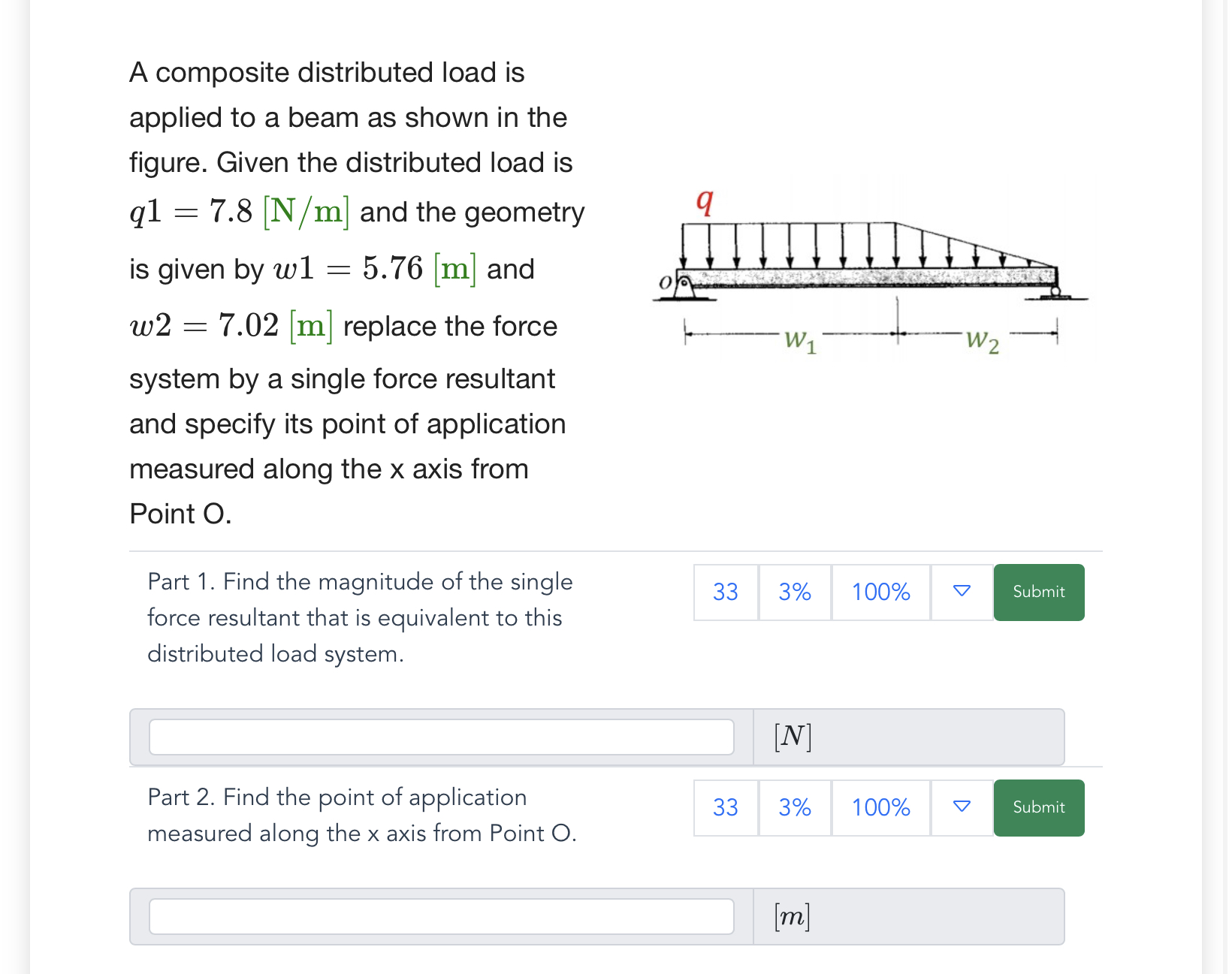Click the beam distributed load figure

870,272
